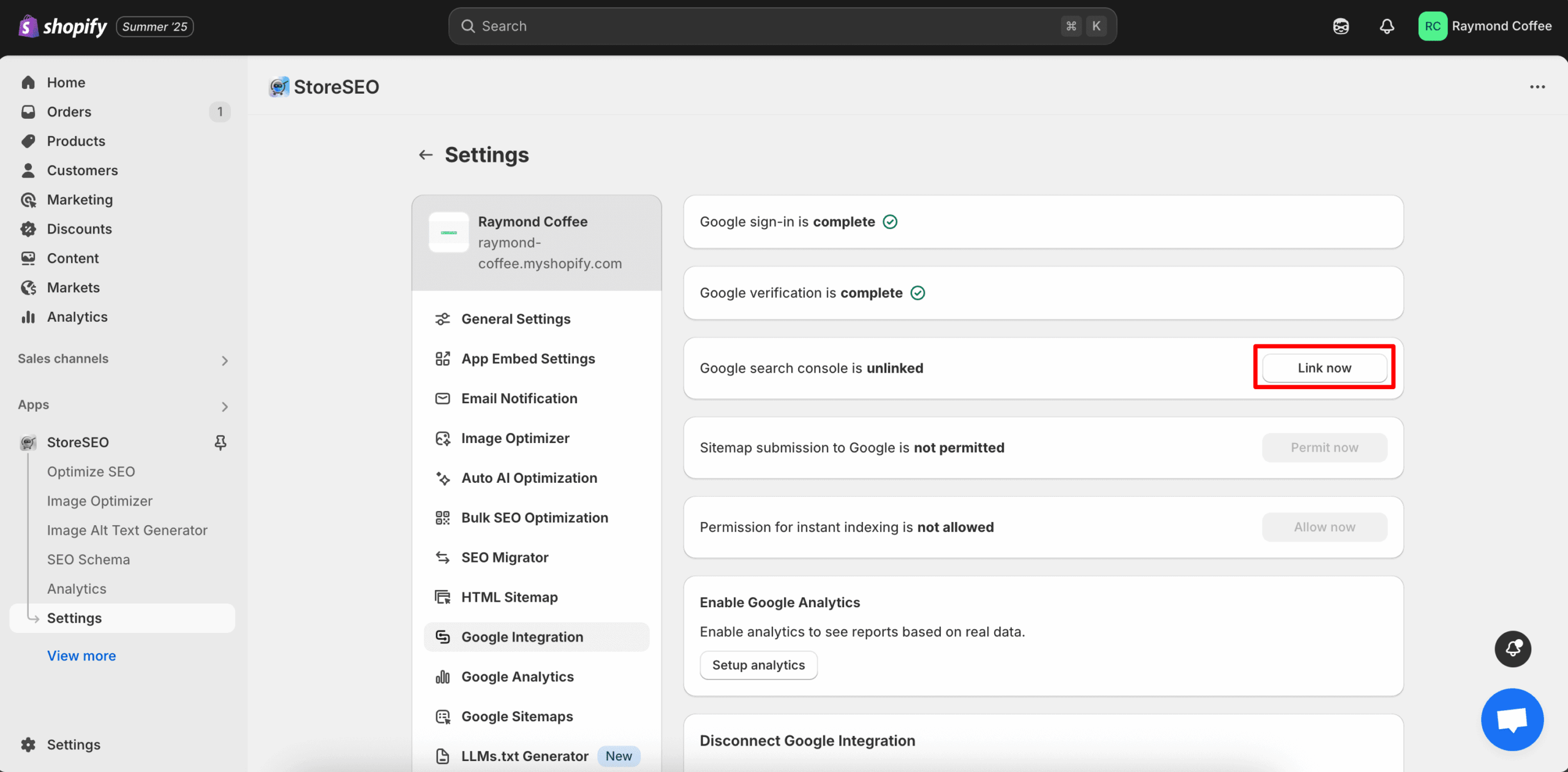Open the notifications bell
1568x772 pixels.
(1387, 26)
